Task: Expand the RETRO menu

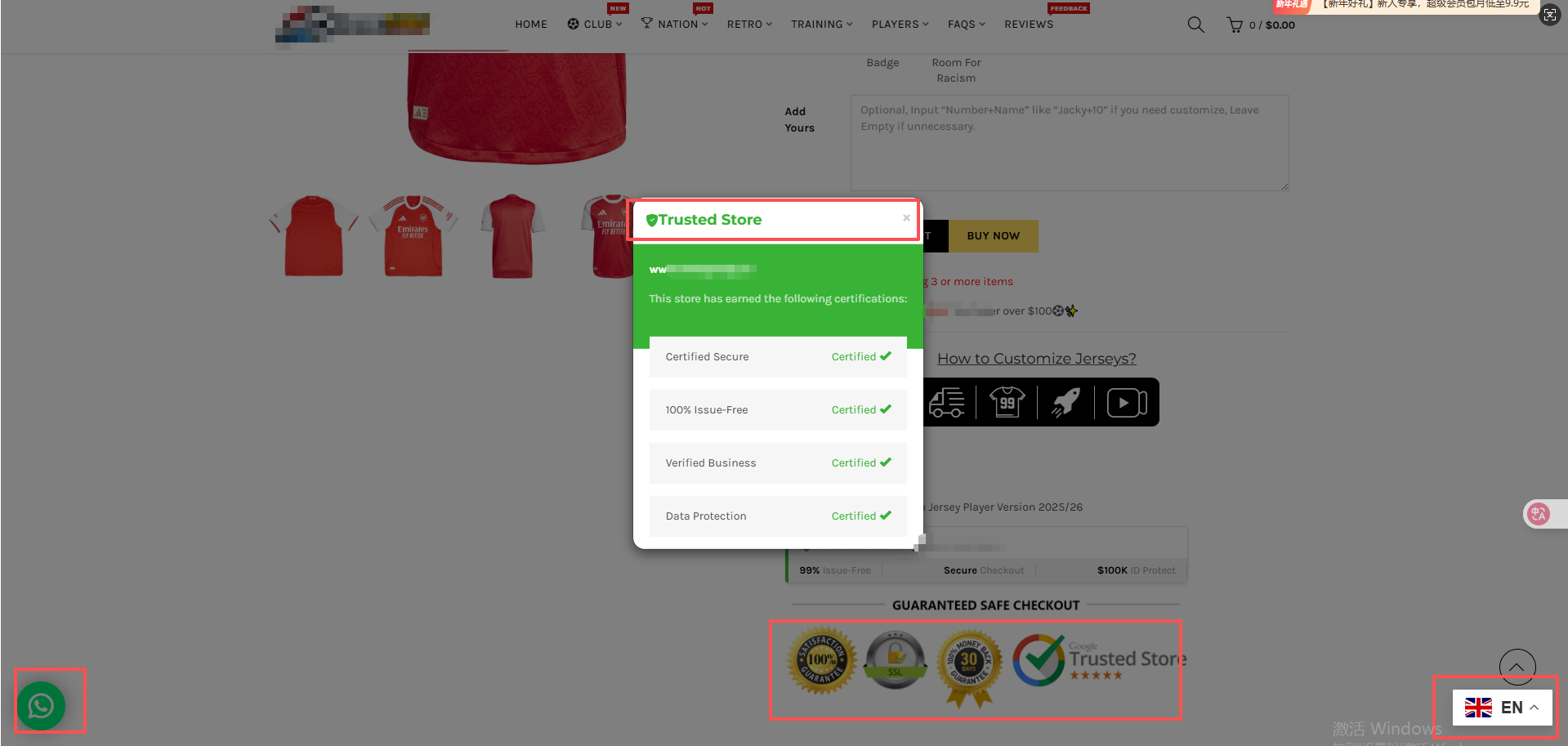Action: (x=748, y=25)
